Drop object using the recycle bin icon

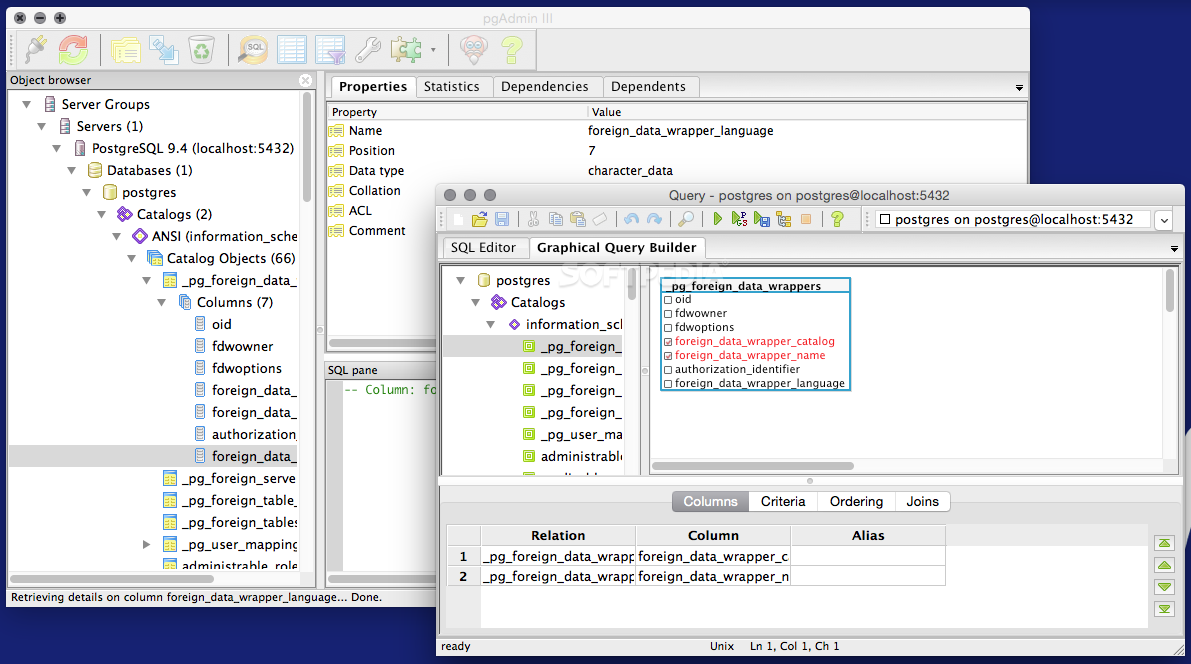[201, 50]
